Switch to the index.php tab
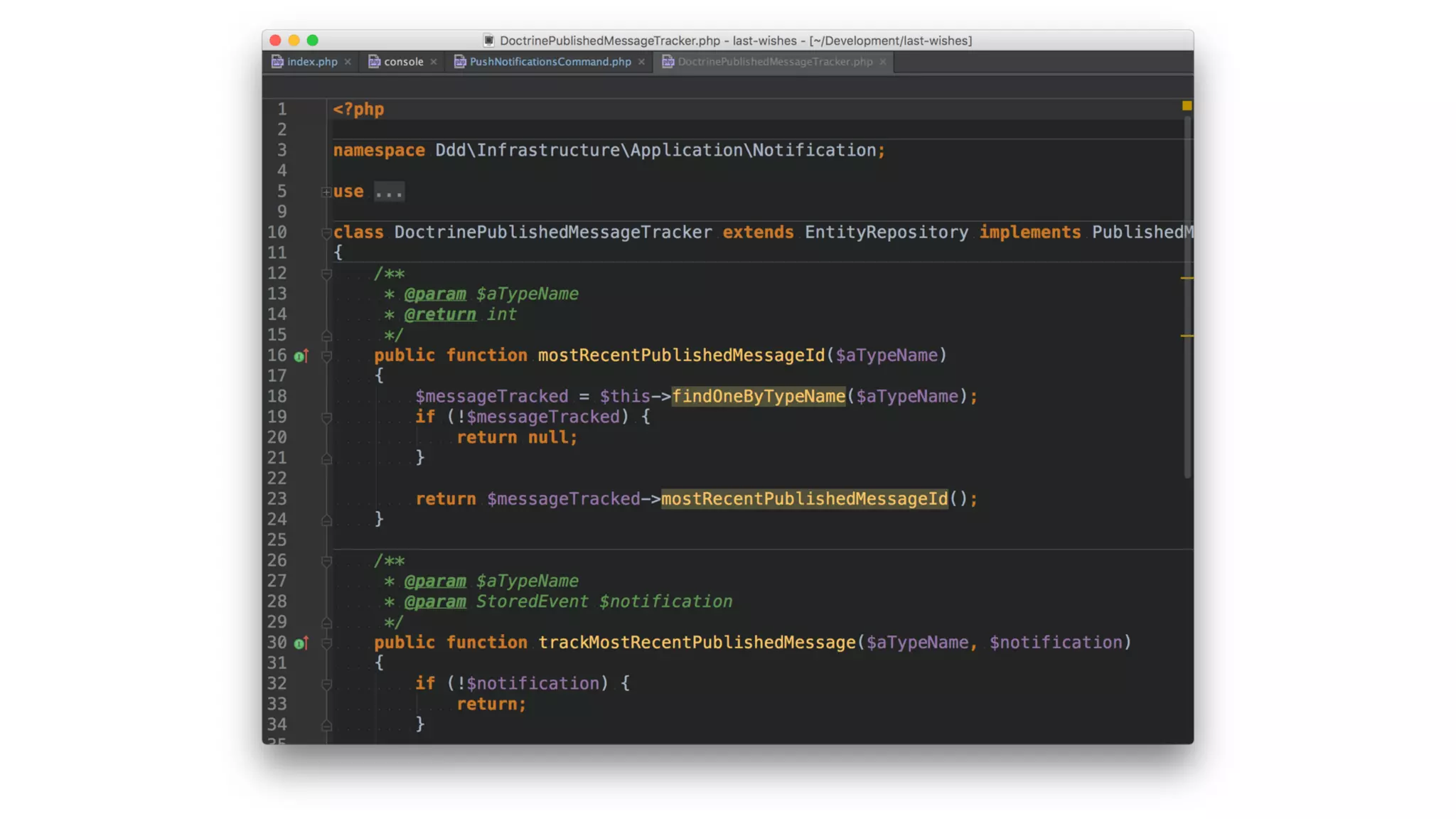 tap(311, 62)
